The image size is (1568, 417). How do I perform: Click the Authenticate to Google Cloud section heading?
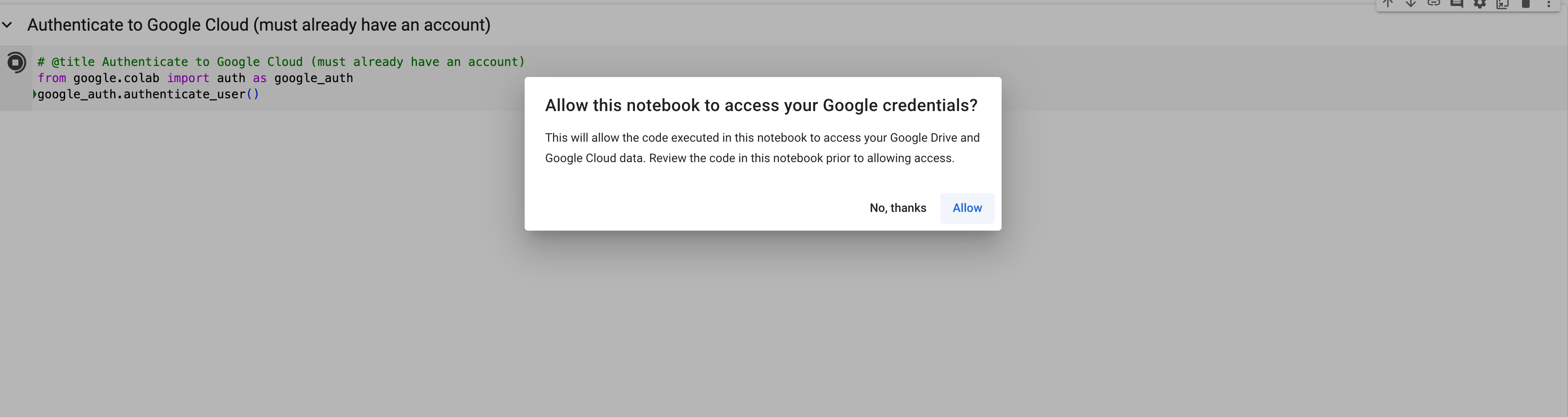click(258, 25)
